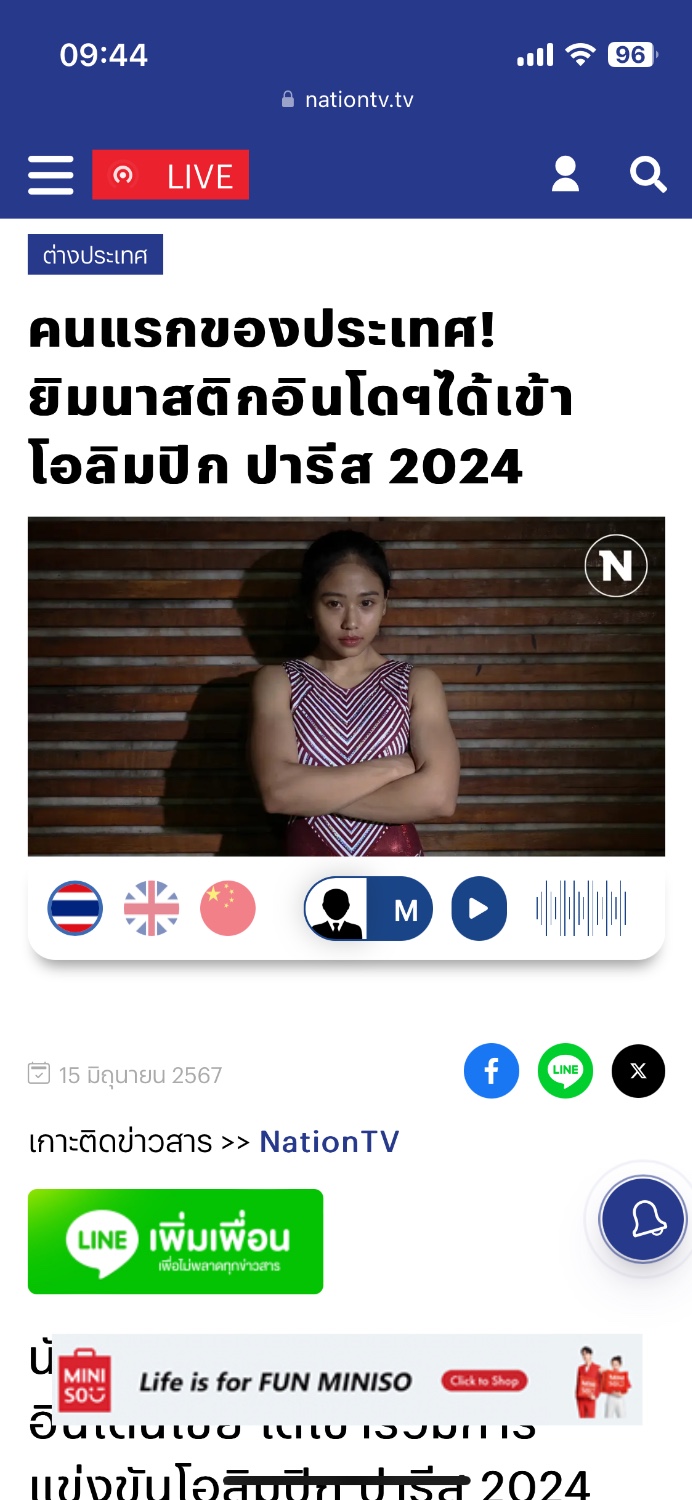The width and height of the screenshot is (692, 1500).
Task: Open the user profile icon
Action: (x=566, y=174)
